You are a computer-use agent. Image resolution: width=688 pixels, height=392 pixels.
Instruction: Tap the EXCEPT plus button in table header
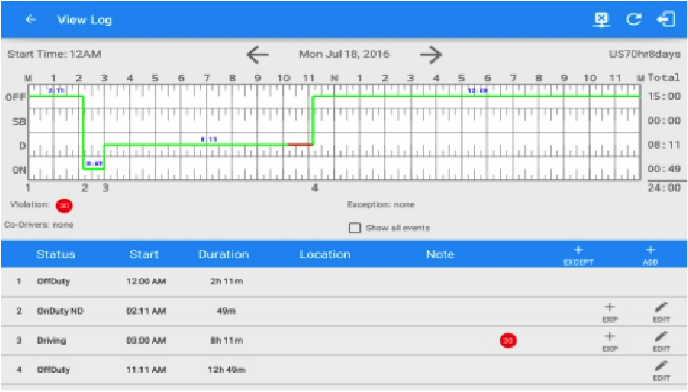pos(578,255)
